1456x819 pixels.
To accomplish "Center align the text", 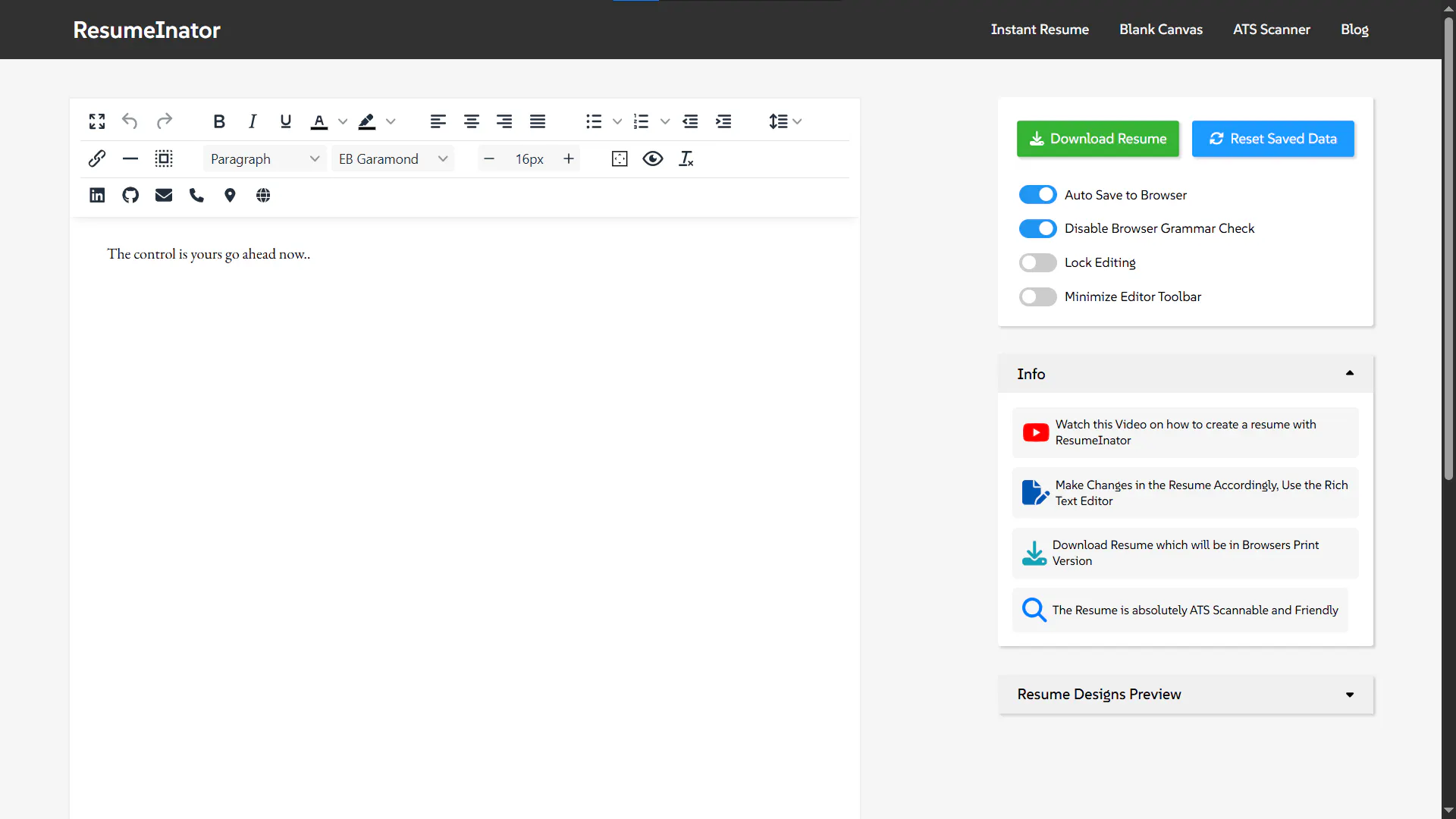I will [x=472, y=121].
